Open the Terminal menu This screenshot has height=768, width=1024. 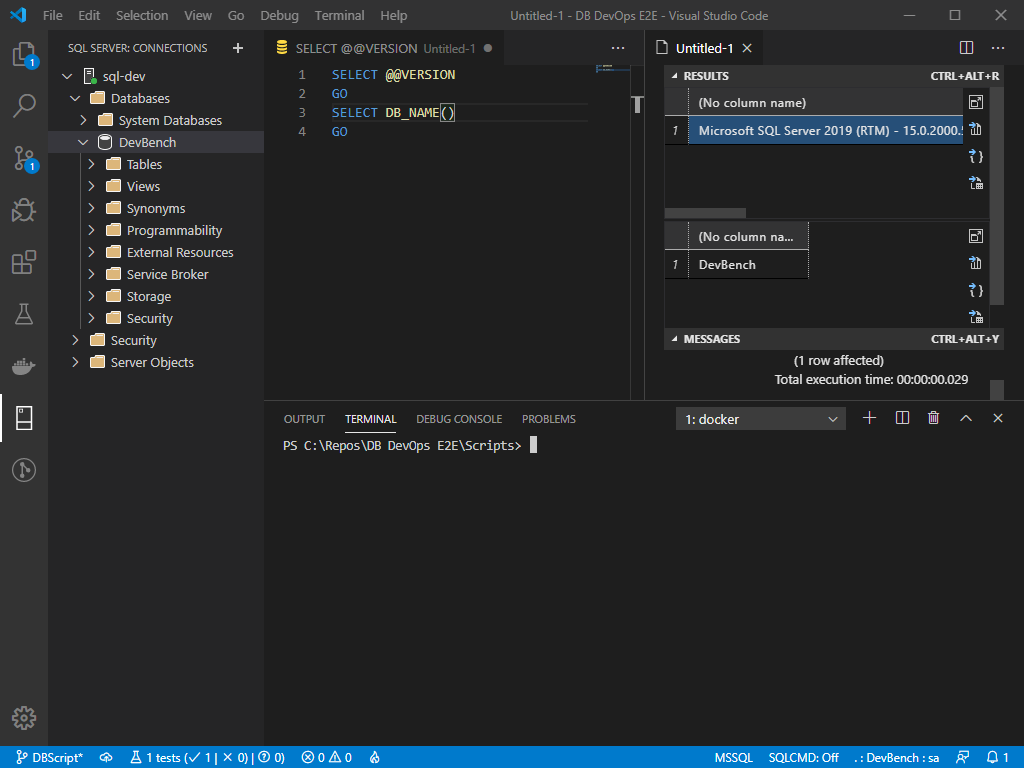340,15
